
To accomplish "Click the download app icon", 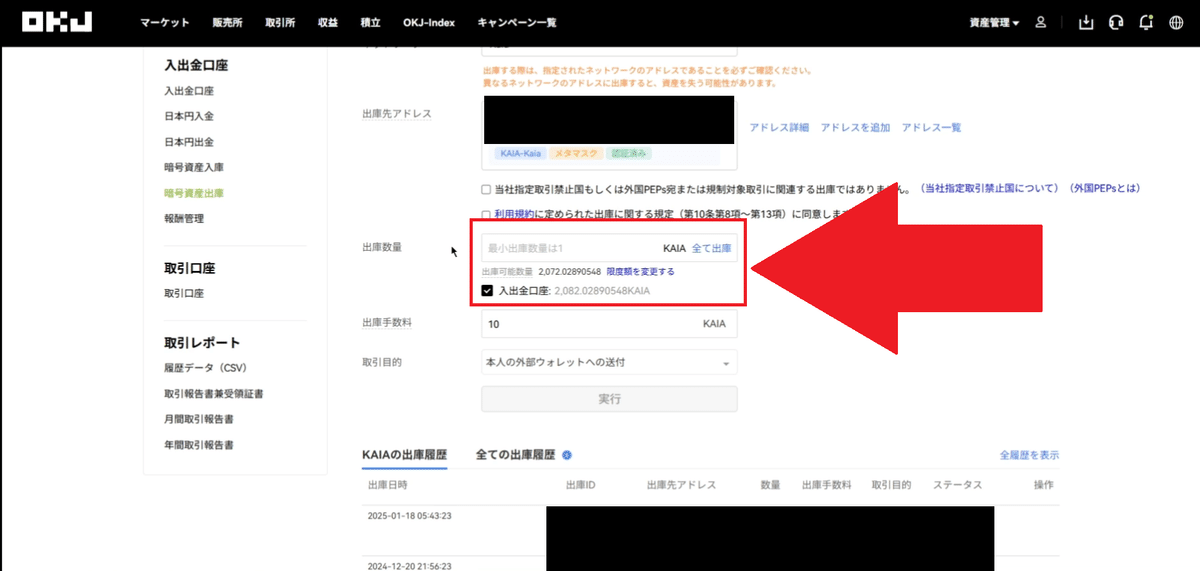I will pyautogui.click(x=1086, y=22).
